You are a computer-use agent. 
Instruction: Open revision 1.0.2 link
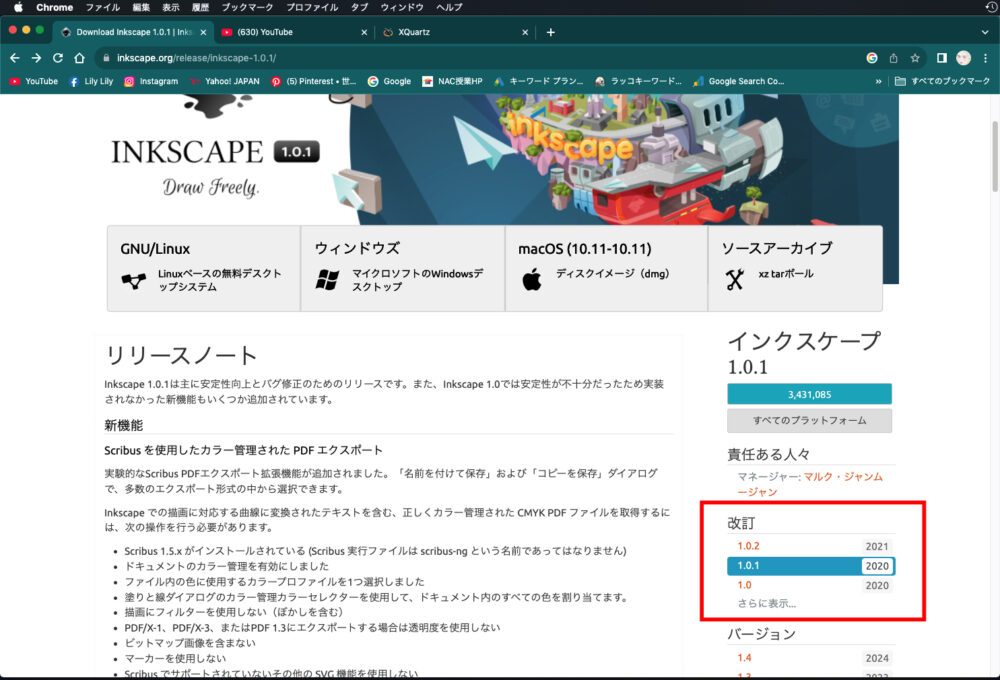tap(748, 546)
